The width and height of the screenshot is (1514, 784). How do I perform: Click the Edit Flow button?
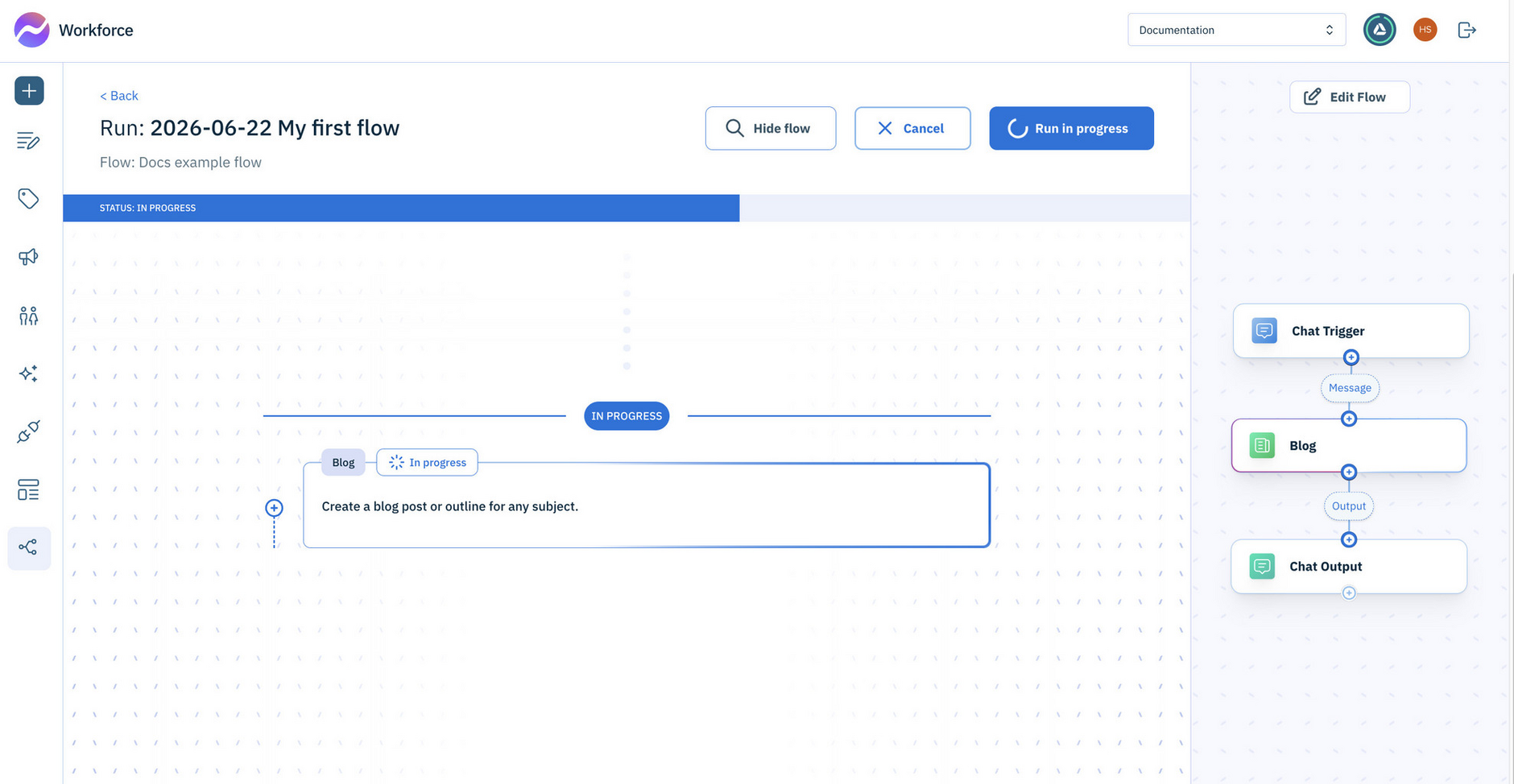(x=1350, y=97)
